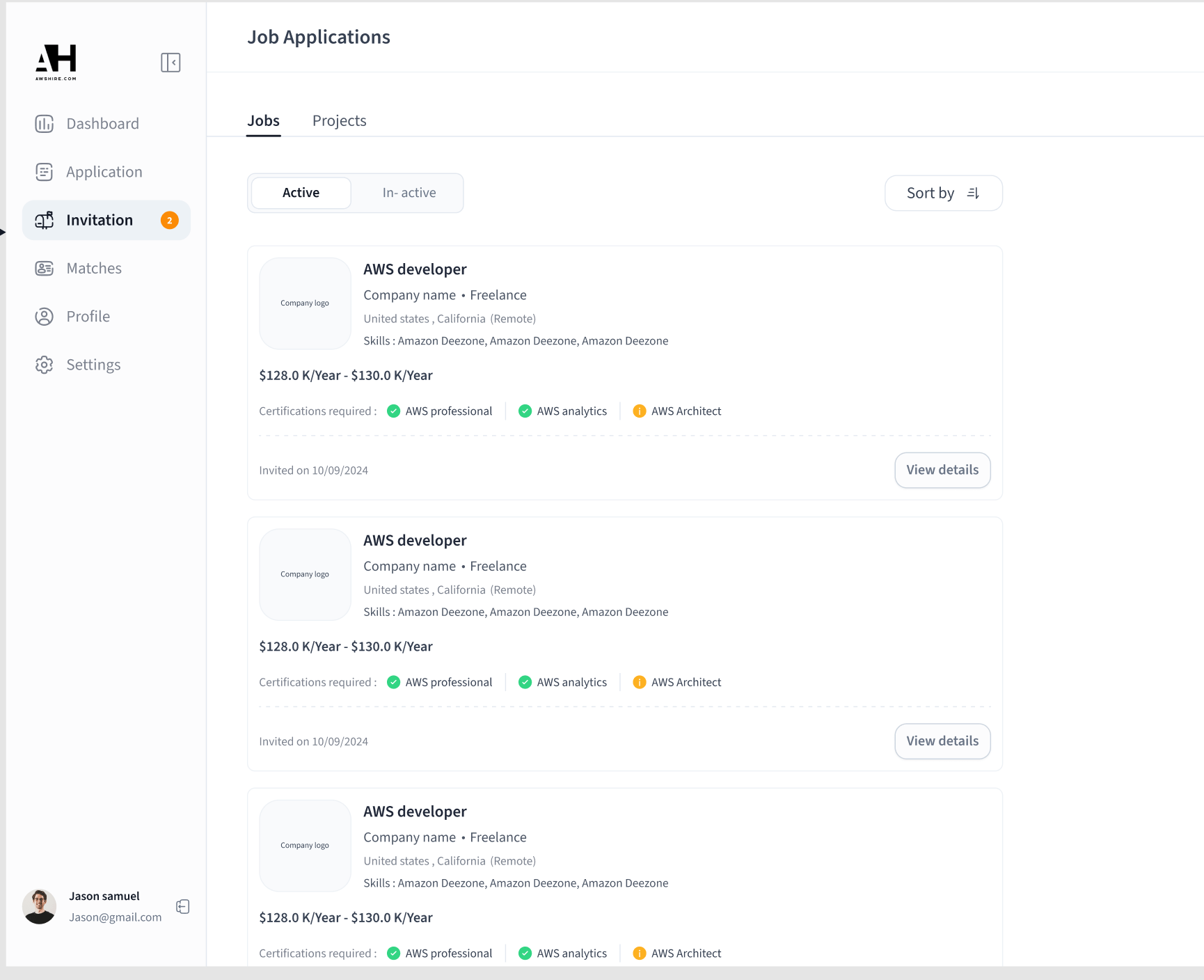Click third job's Company name Freelance line

[445, 837]
